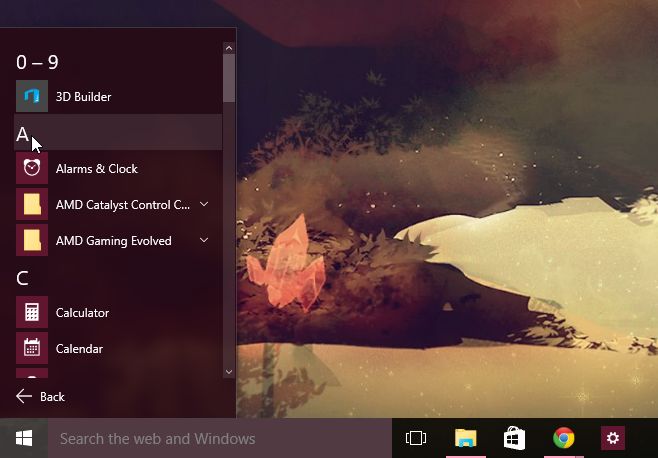The height and width of the screenshot is (458, 658).
Task: Click the Calculator app icon
Action: tap(32, 313)
